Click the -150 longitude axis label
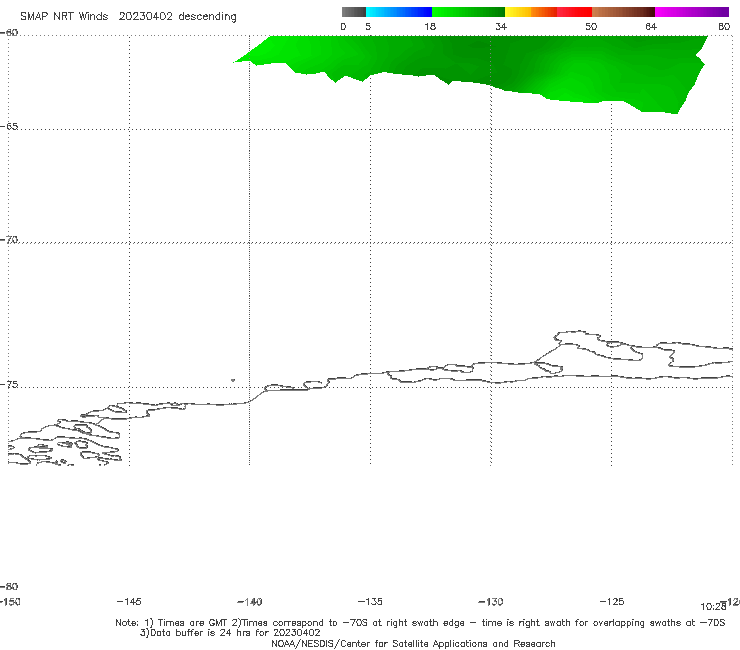The width and height of the screenshot is (740, 650). 10,602
